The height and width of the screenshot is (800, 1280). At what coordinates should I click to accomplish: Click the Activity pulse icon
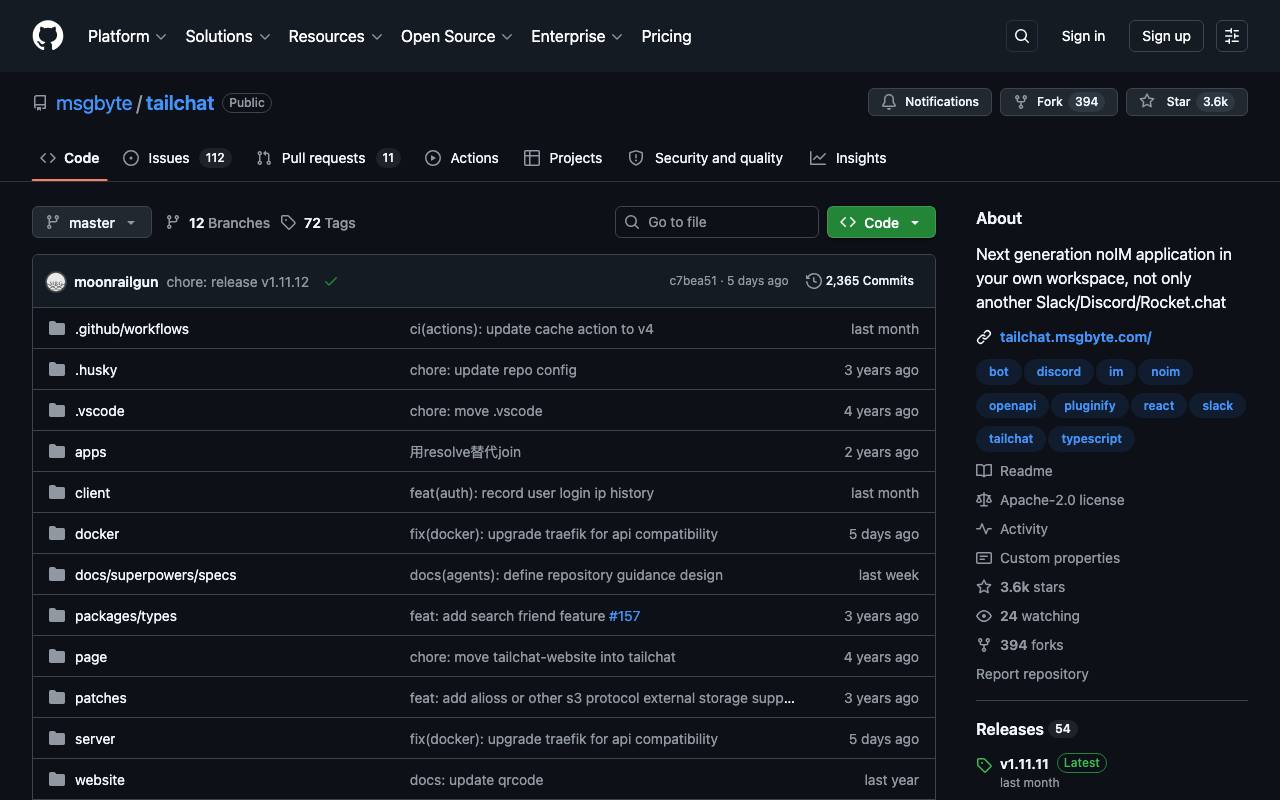[x=984, y=529]
